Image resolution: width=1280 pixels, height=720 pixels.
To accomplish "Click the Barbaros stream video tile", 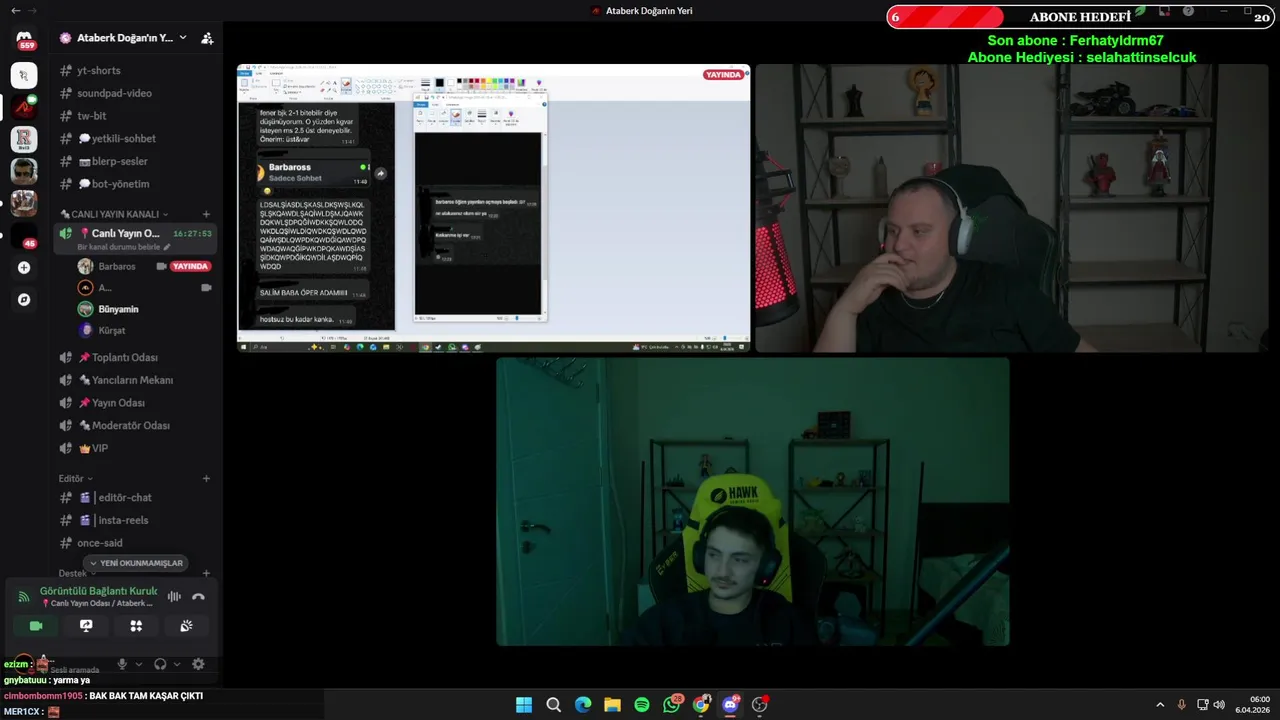I will 493,208.
